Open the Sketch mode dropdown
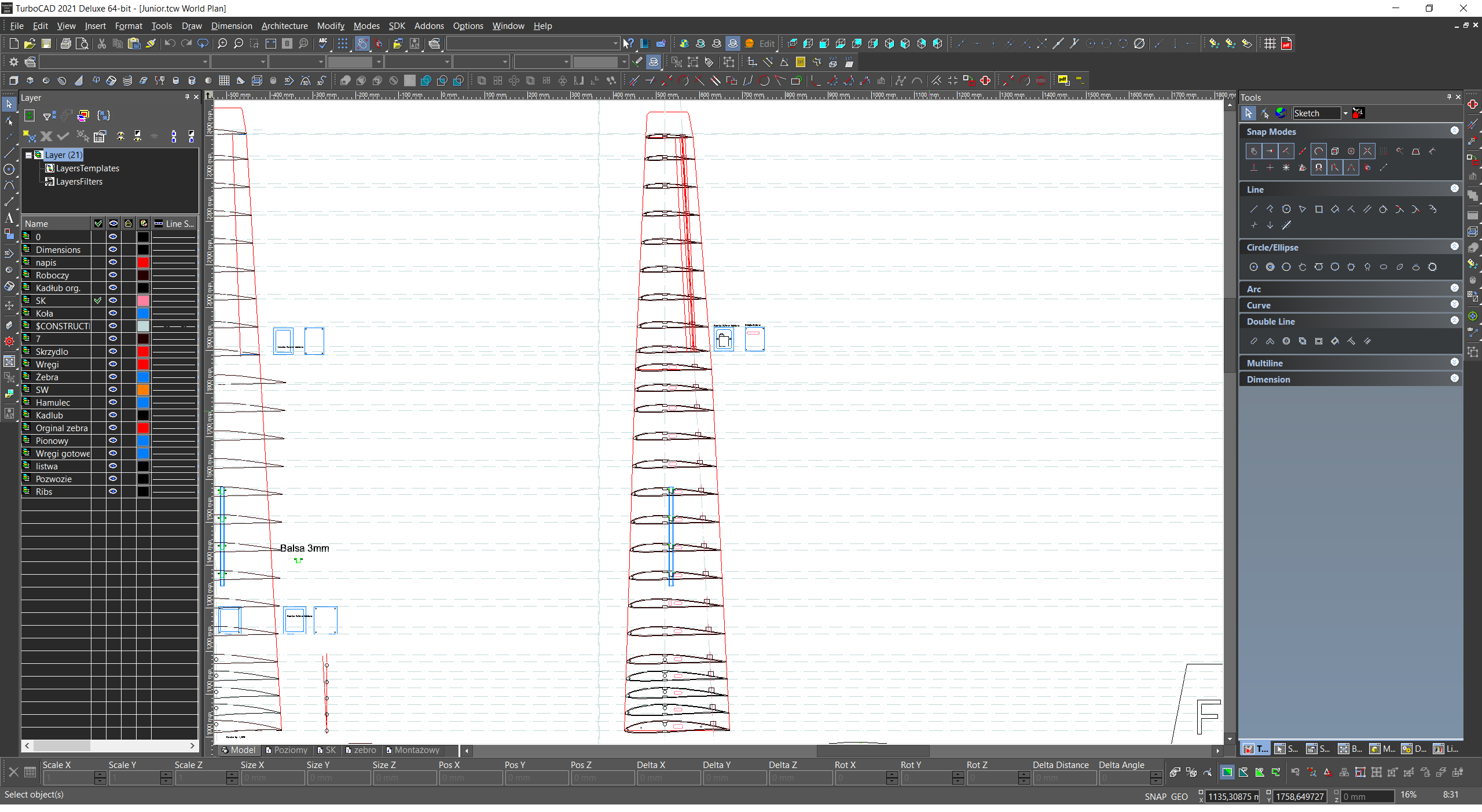The width and height of the screenshot is (1482, 812). point(1345,113)
